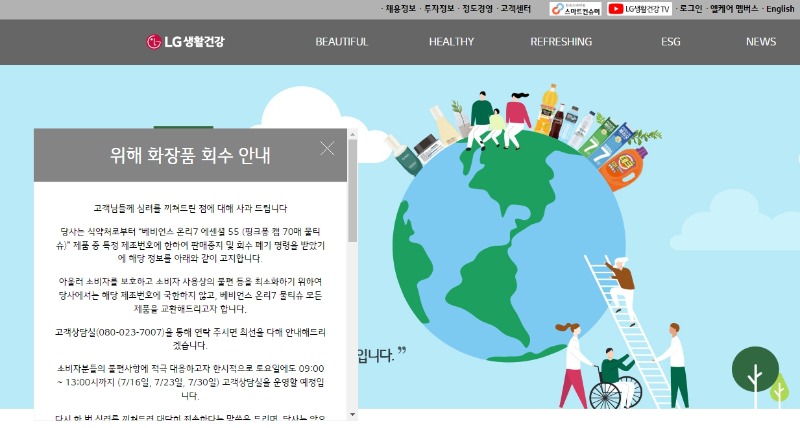This screenshot has height=428, width=800.
Task: Click the popup scrollbar thumb
Action: coord(353,190)
